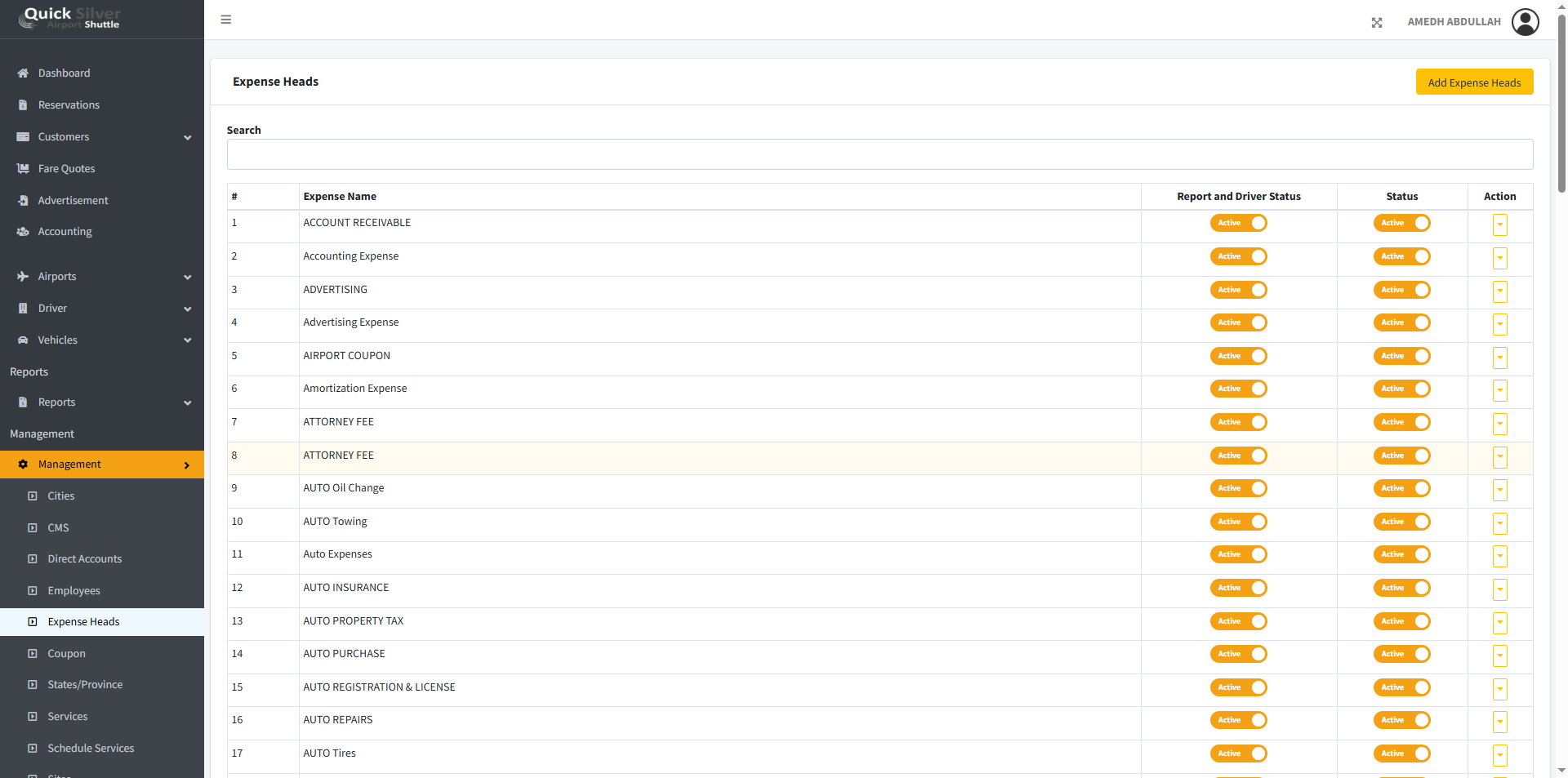This screenshot has height=778, width=1568.
Task: Click the Add Expense Heads button
Action: pyautogui.click(x=1473, y=82)
